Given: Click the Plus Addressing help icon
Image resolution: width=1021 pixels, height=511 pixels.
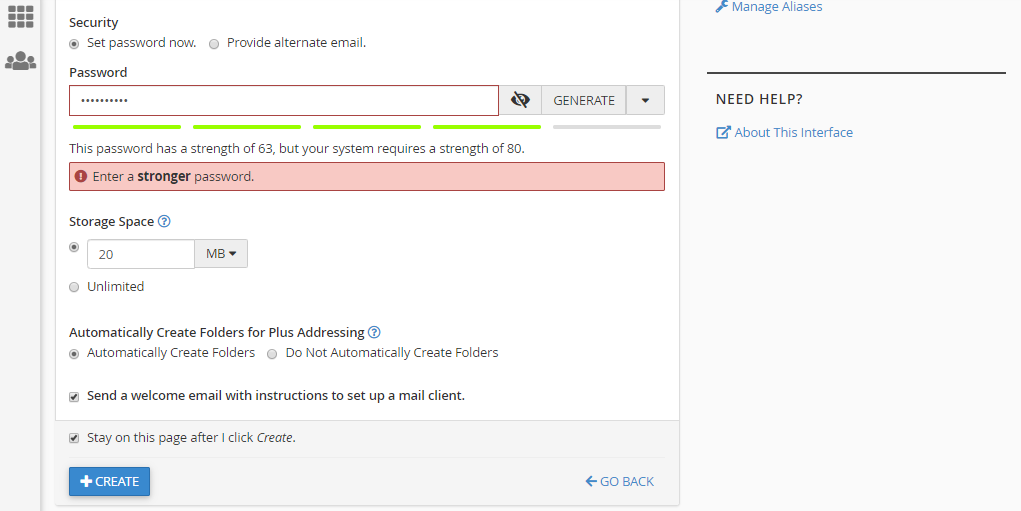Looking at the screenshot, I should (374, 332).
